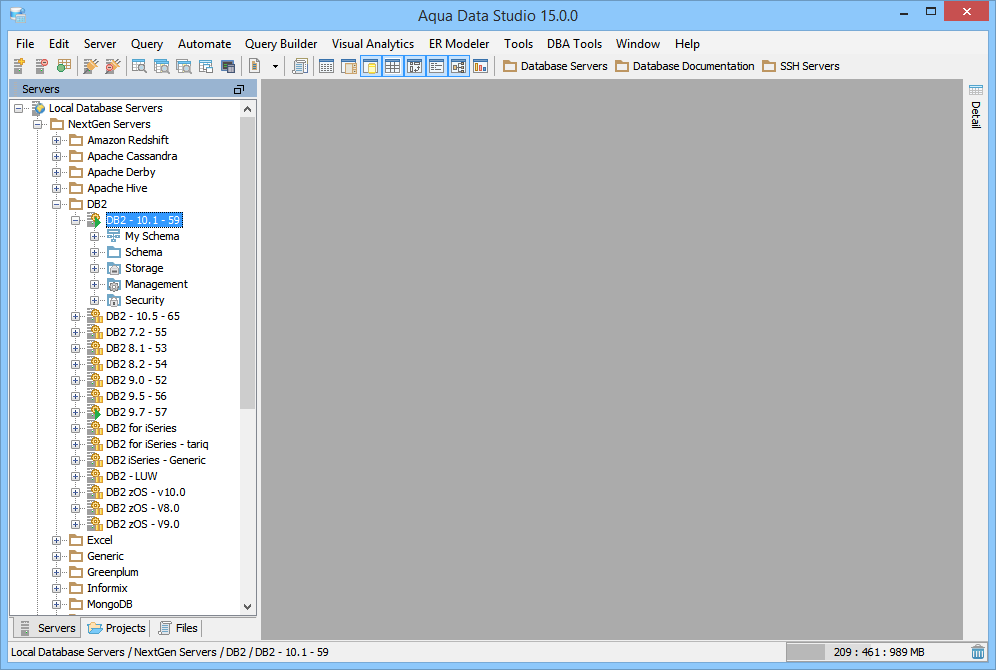This screenshot has width=996, height=670.
Task: Select the My Schema icon
Action: pos(114,236)
